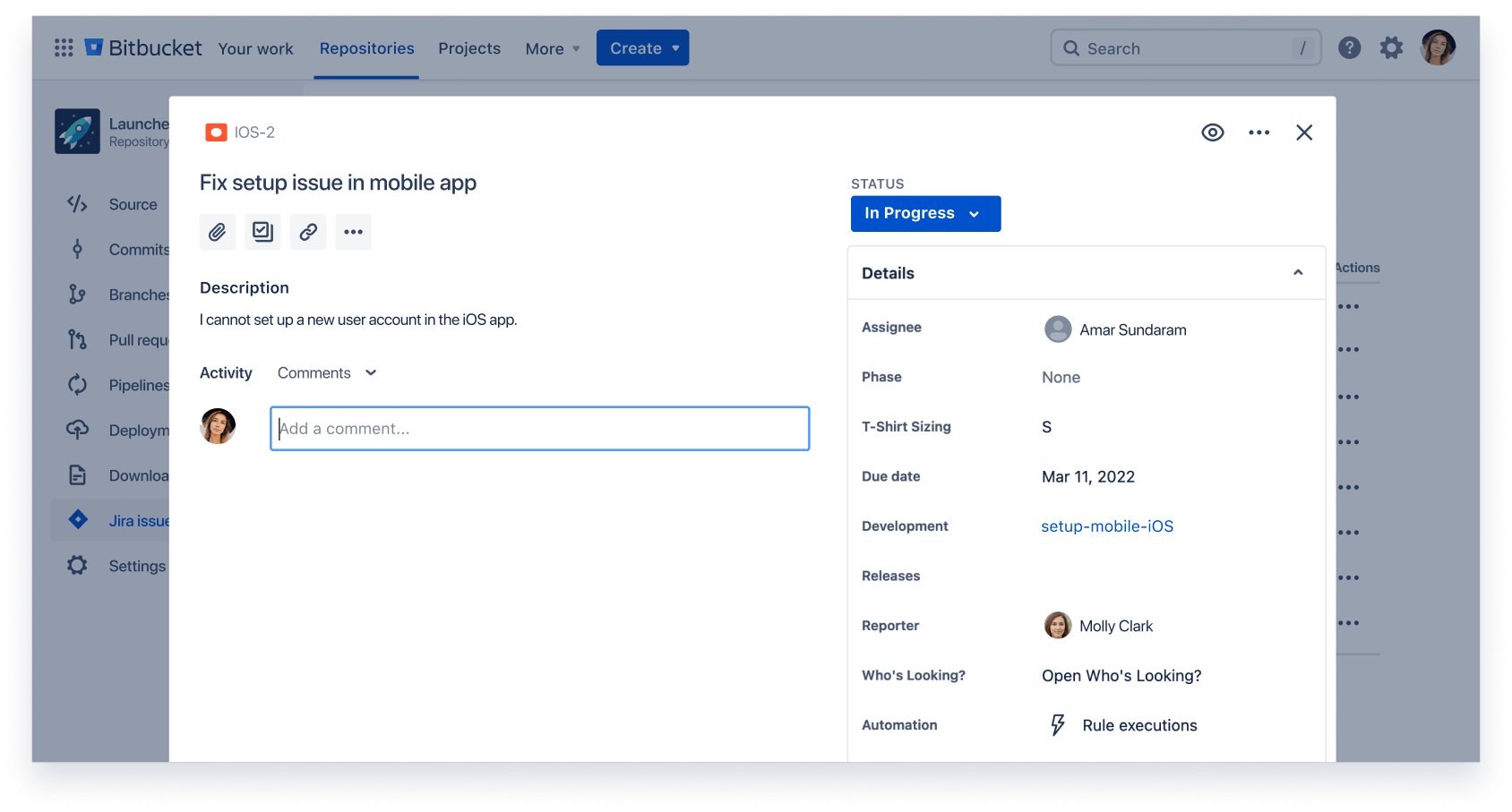The height and width of the screenshot is (812, 1512).
Task: Click the Pipelines icon in the sidebar
Action: [x=77, y=385]
